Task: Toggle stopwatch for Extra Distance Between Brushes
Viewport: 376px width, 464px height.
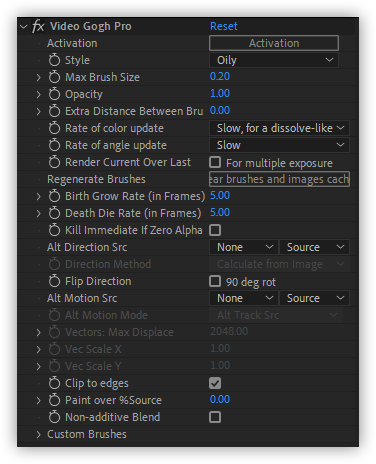Action: click(x=54, y=111)
